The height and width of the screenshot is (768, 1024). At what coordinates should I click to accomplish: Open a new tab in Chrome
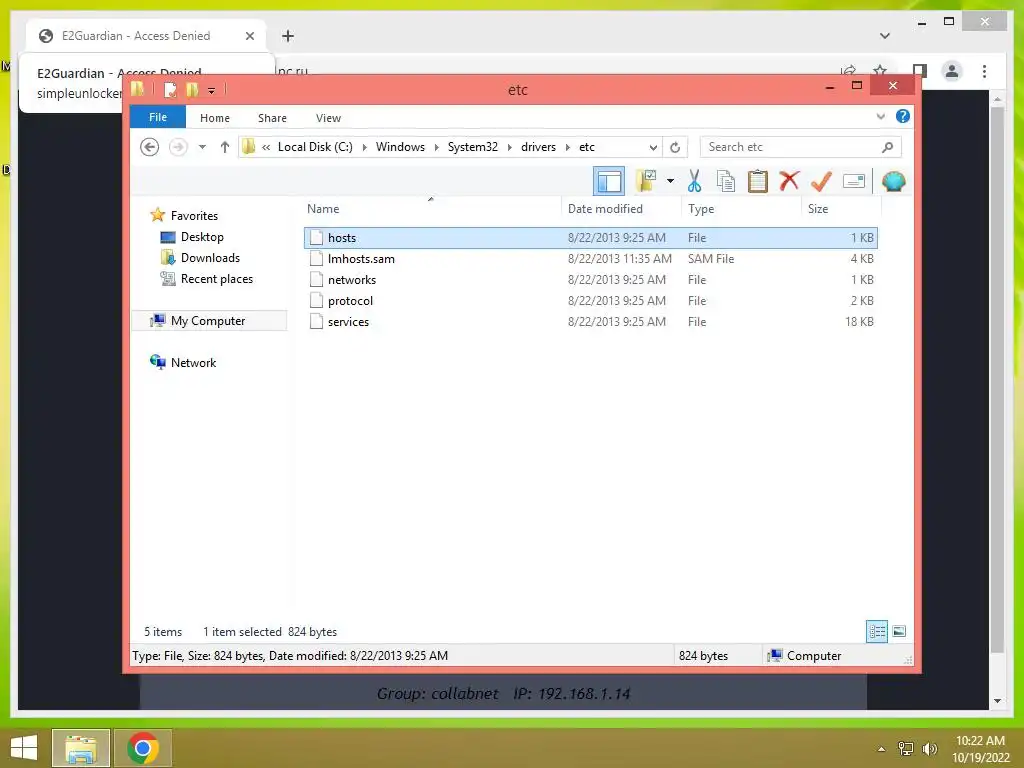coord(288,36)
